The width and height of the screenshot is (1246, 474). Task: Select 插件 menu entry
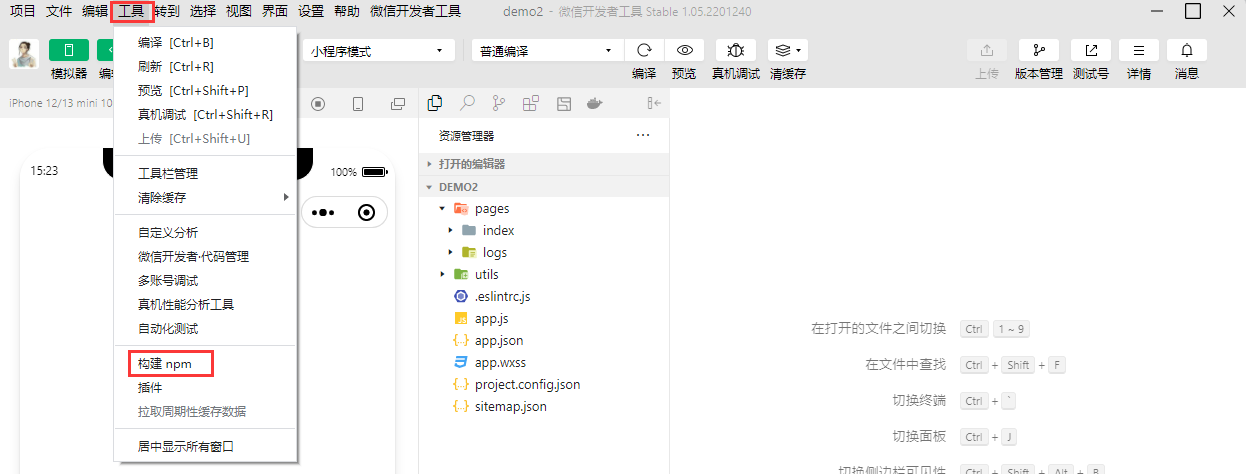(206, 387)
